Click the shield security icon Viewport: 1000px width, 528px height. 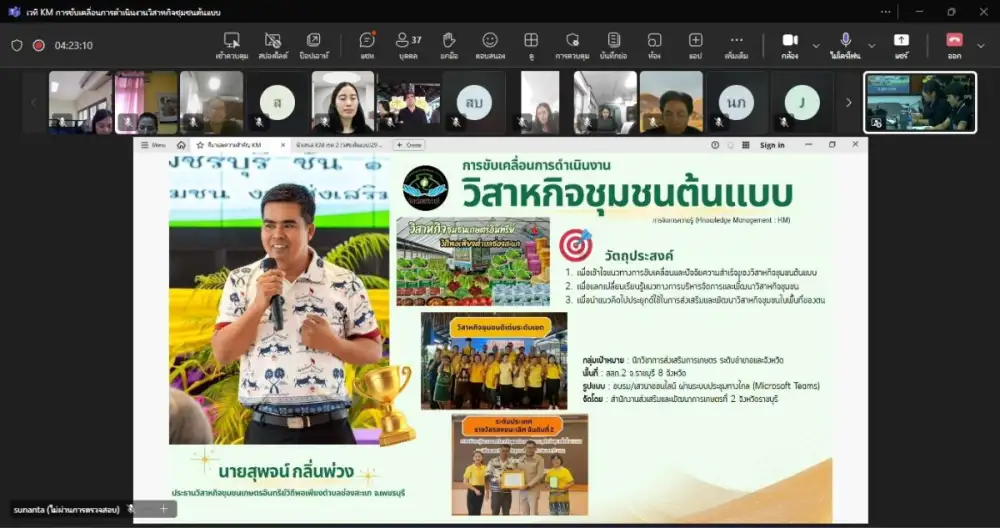[16, 45]
